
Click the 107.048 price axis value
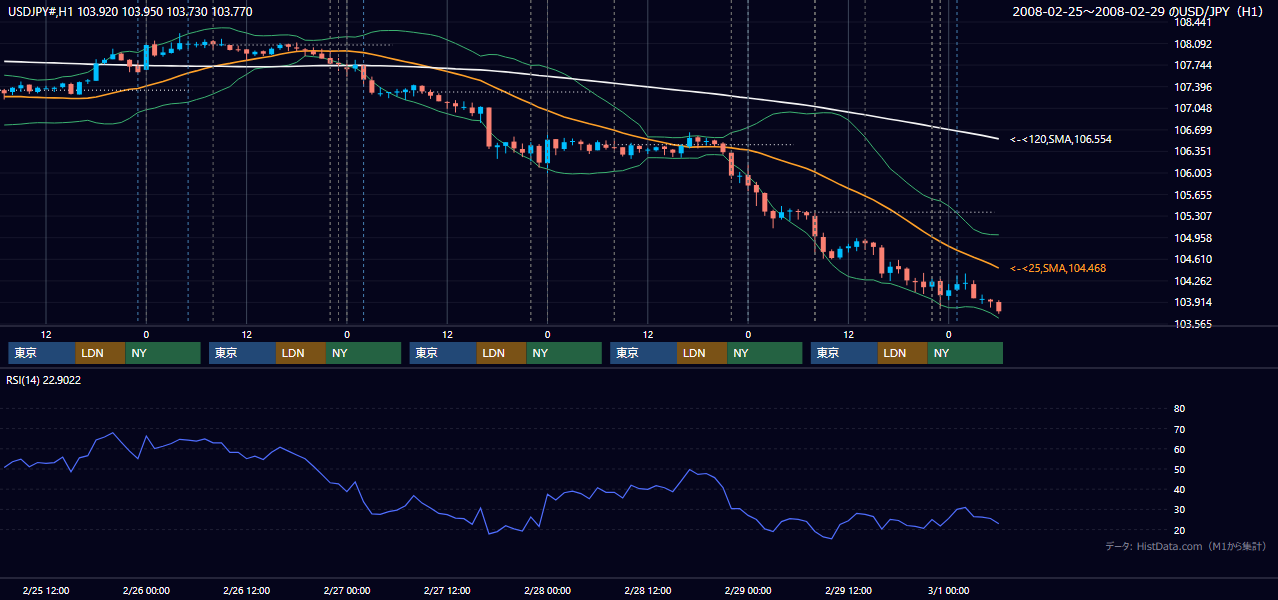click(x=1194, y=108)
